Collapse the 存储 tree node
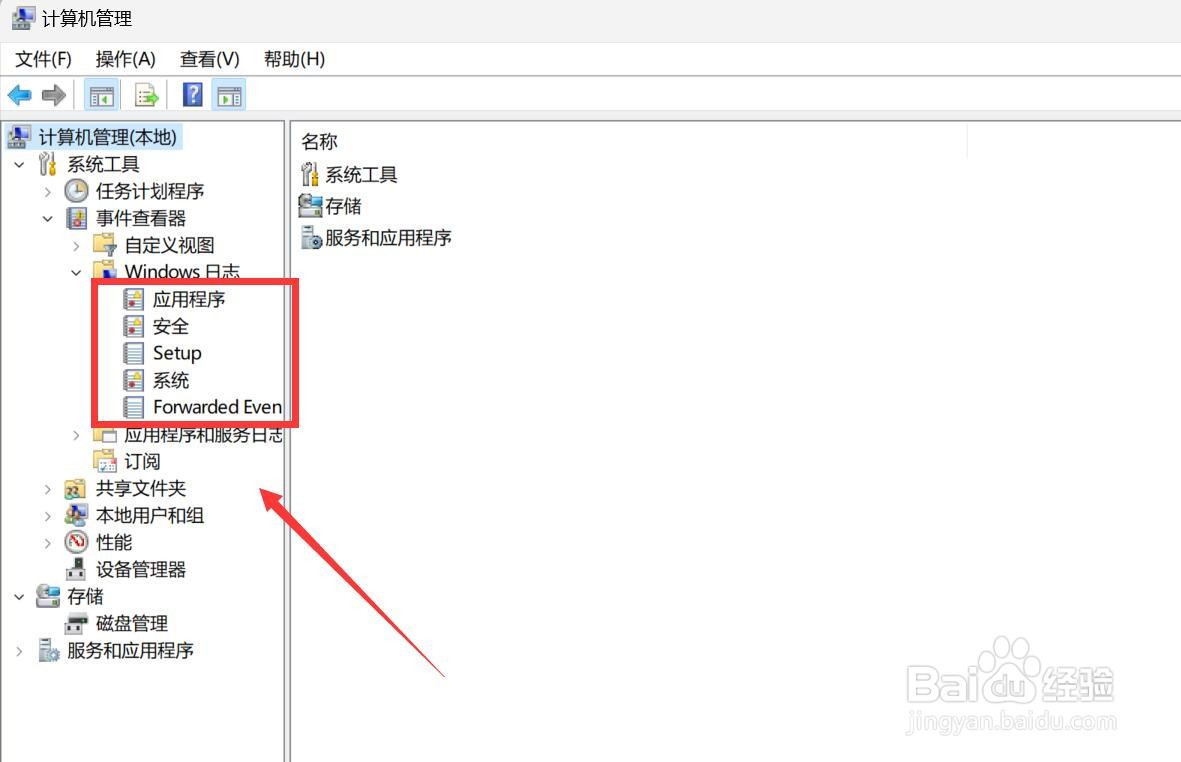1181x762 pixels. [20, 597]
